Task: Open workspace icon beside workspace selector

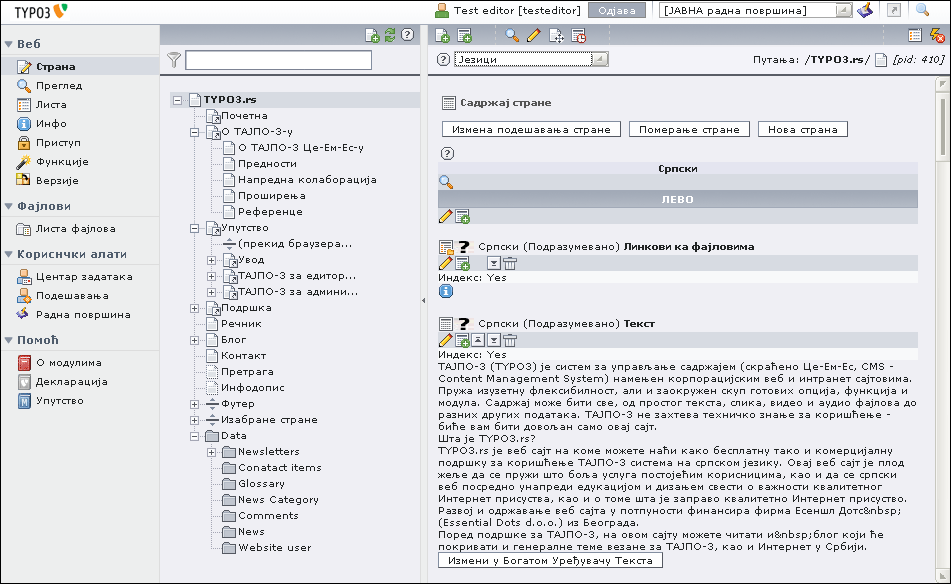Action: [x=865, y=10]
